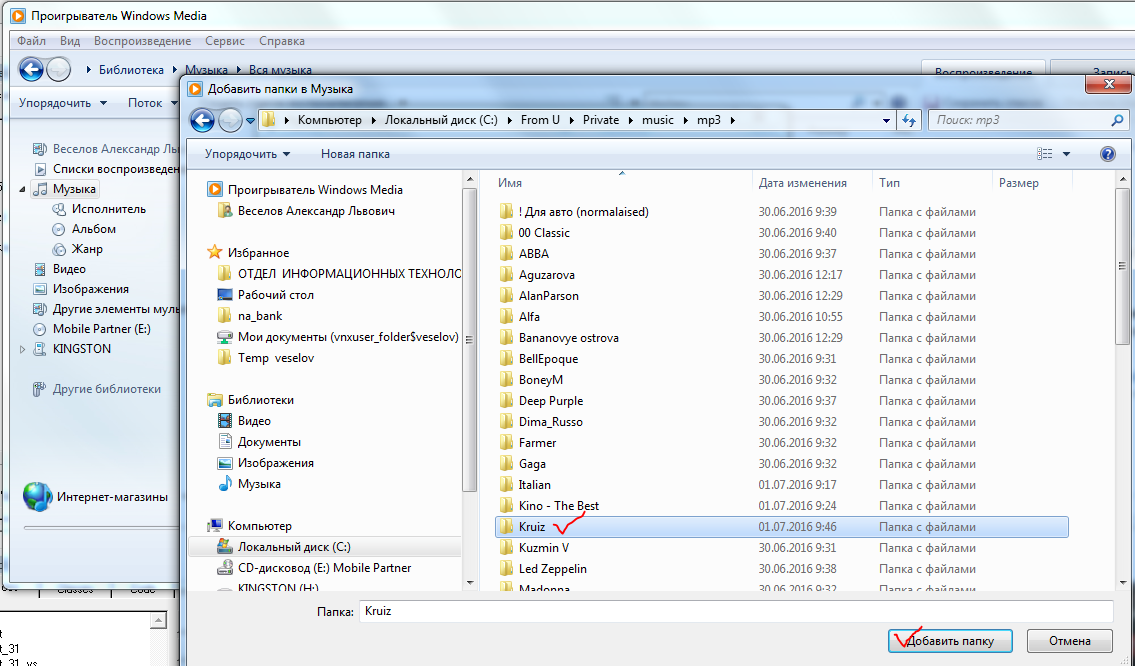
Task: Click the Документы library icon
Action: pos(224,442)
